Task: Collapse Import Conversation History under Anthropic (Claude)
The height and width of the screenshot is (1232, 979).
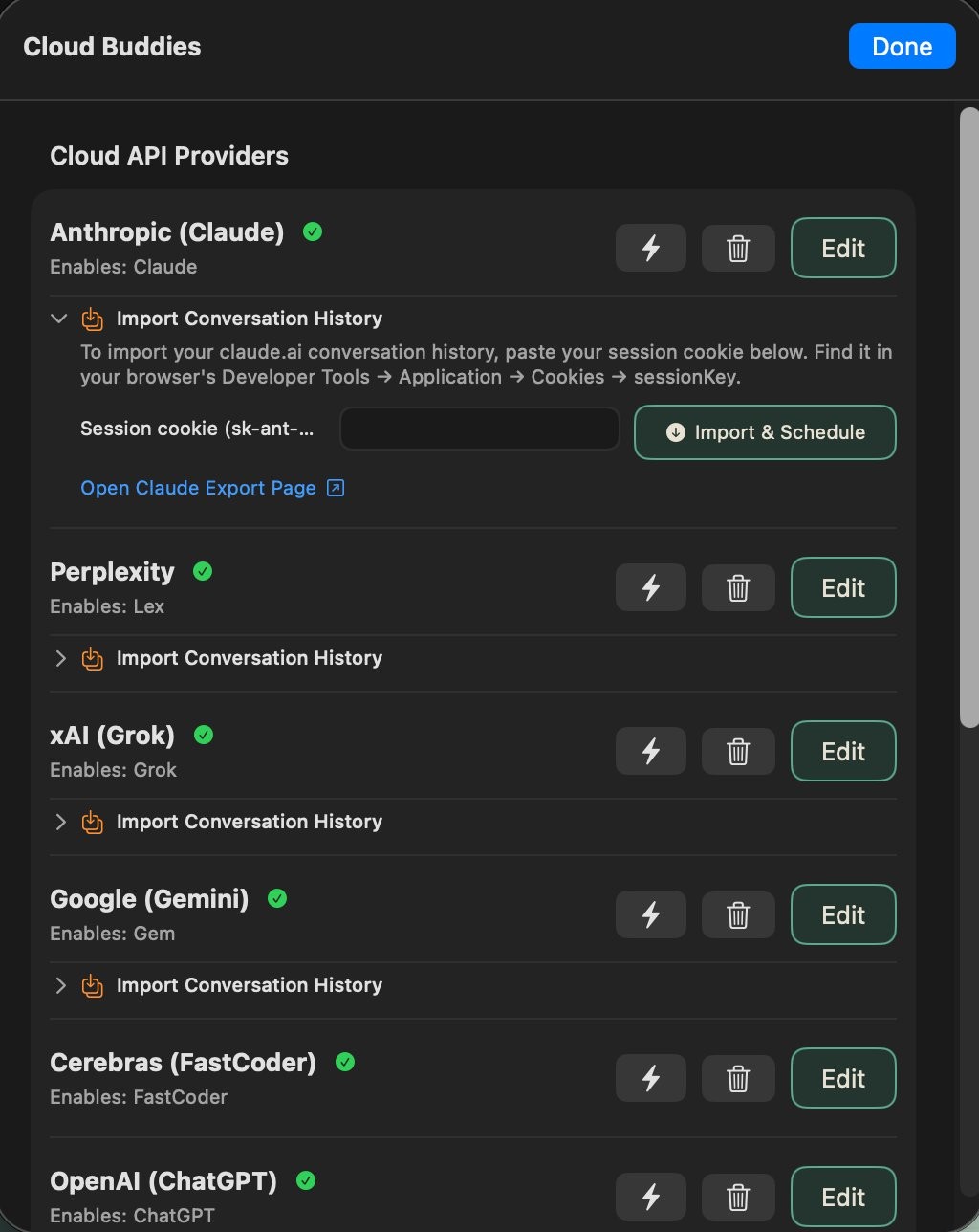Action: [x=59, y=319]
